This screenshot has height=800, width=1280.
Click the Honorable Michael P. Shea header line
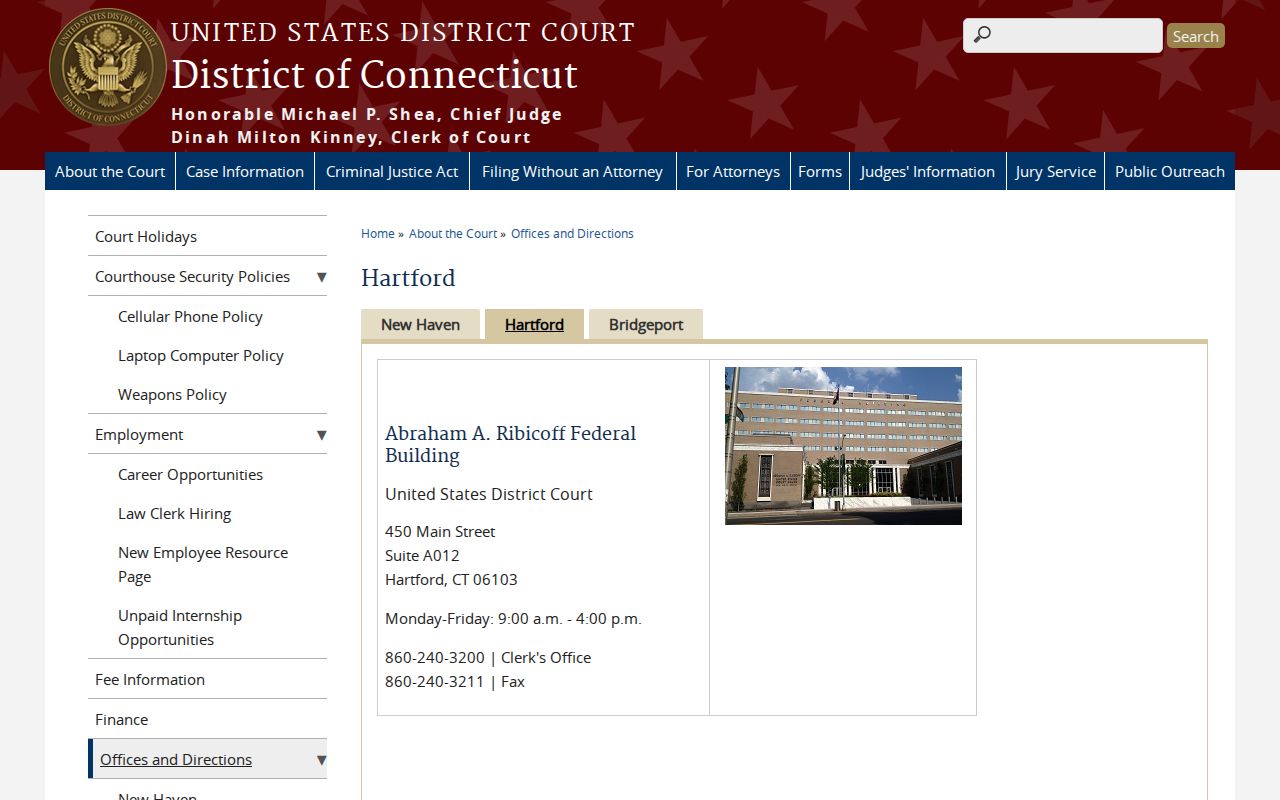coord(367,114)
